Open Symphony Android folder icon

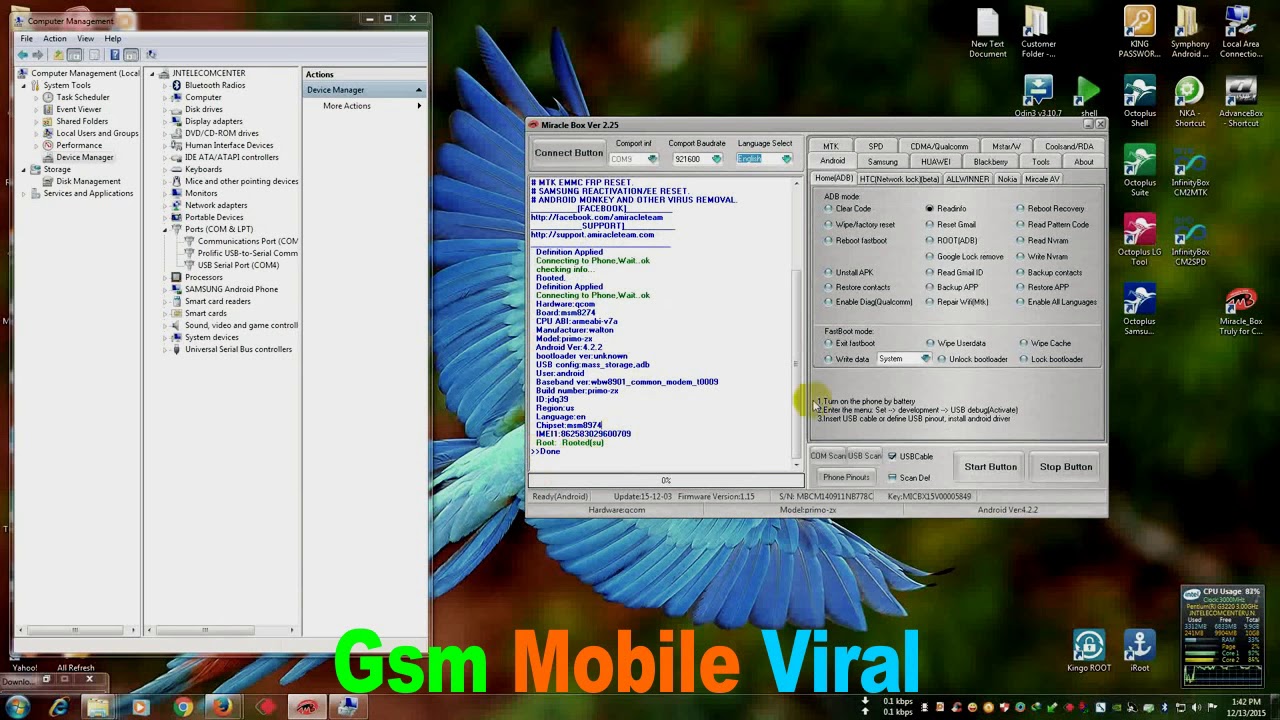pos(1189,33)
